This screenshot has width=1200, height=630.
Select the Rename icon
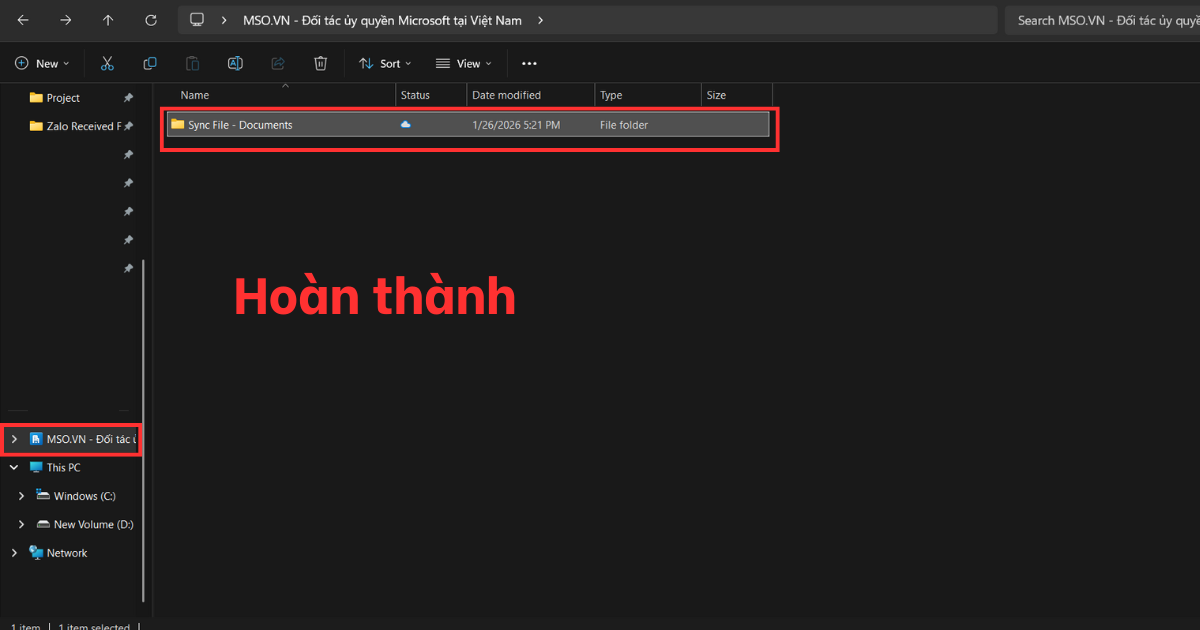[x=235, y=63]
